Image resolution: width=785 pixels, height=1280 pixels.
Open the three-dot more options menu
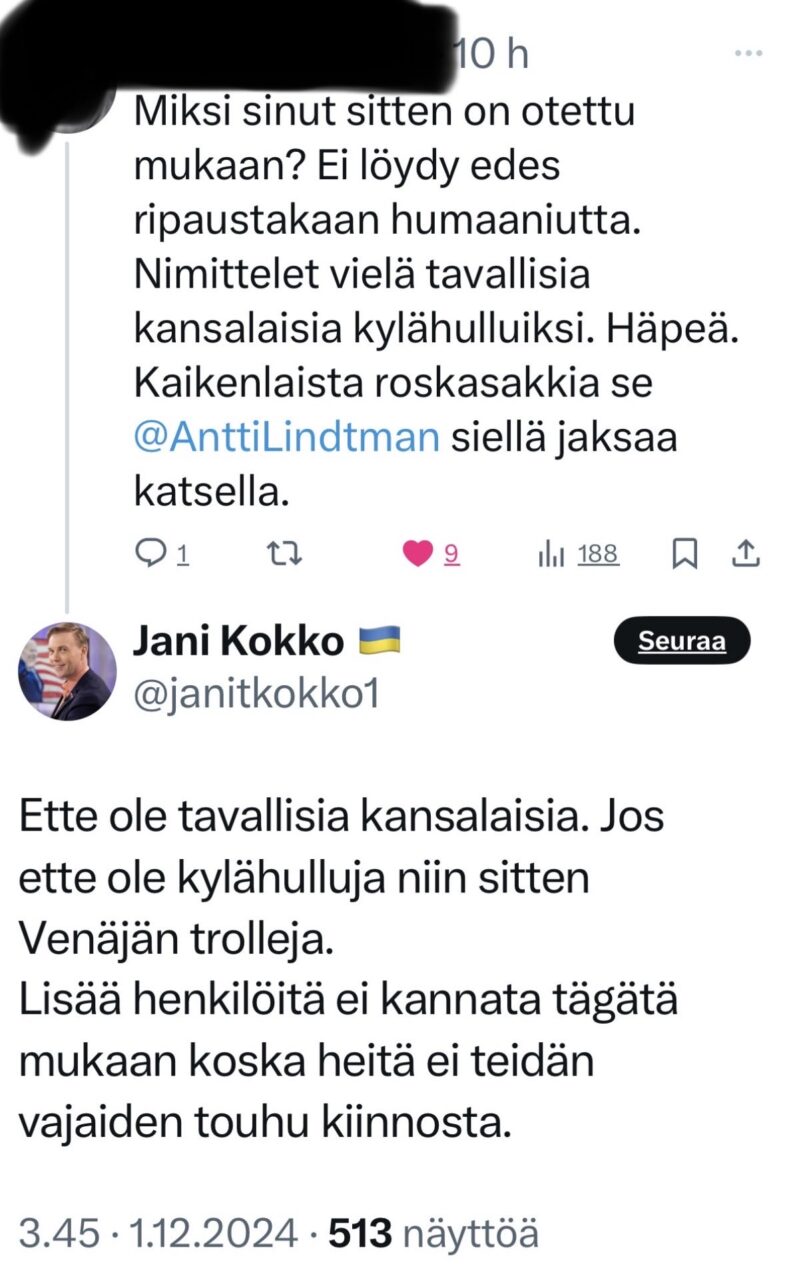(x=748, y=53)
